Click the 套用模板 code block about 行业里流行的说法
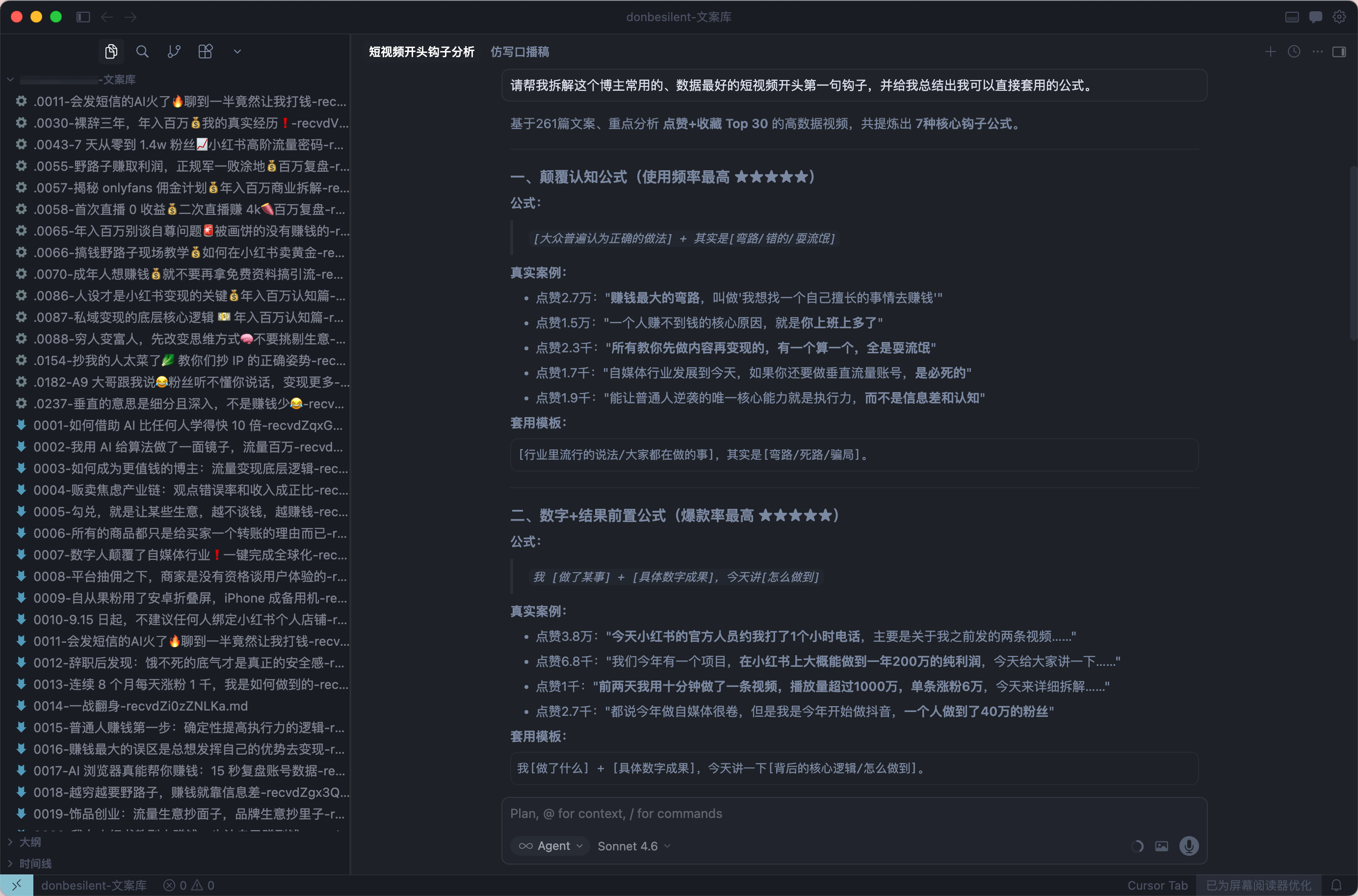This screenshot has height=896, width=1358. (854, 454)
